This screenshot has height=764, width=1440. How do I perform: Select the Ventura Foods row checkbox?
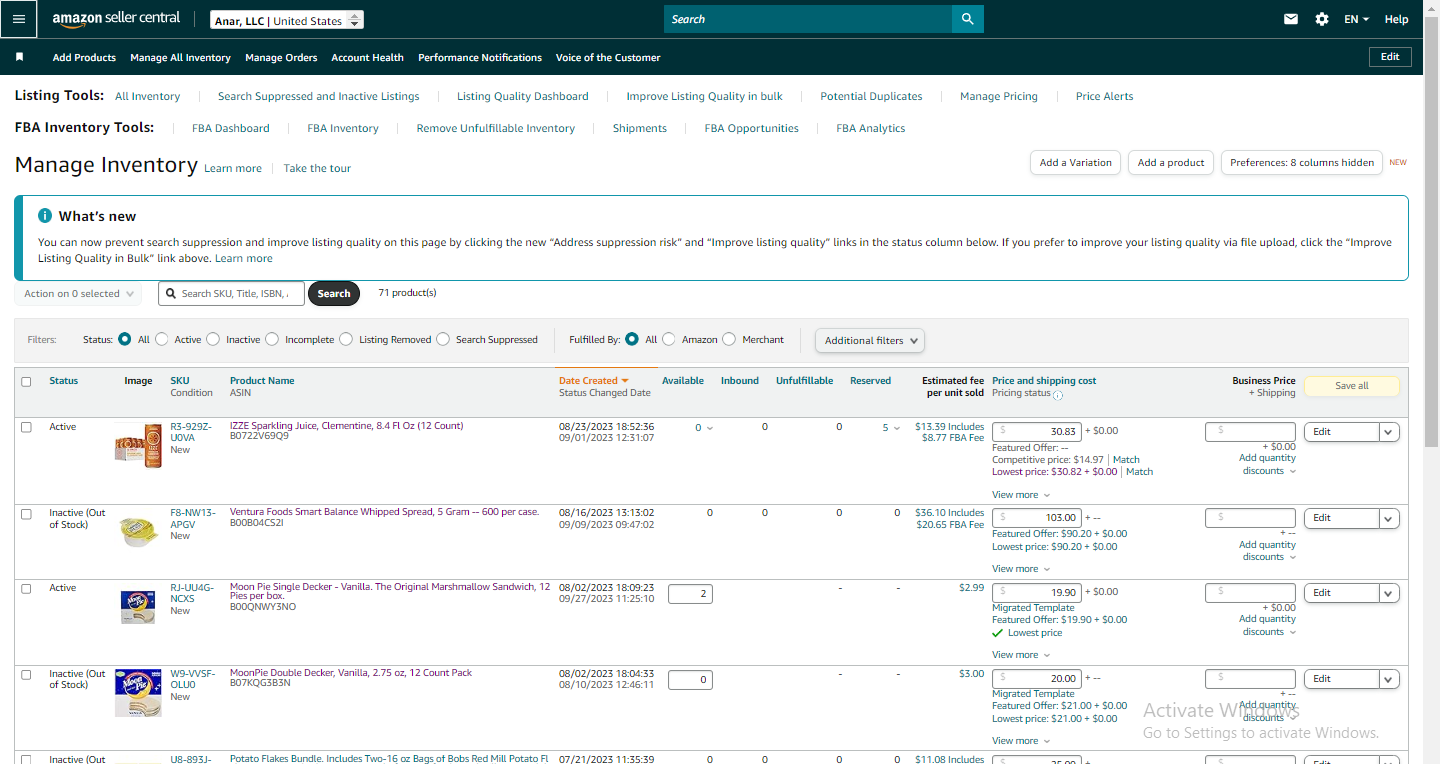pos(26,513)
